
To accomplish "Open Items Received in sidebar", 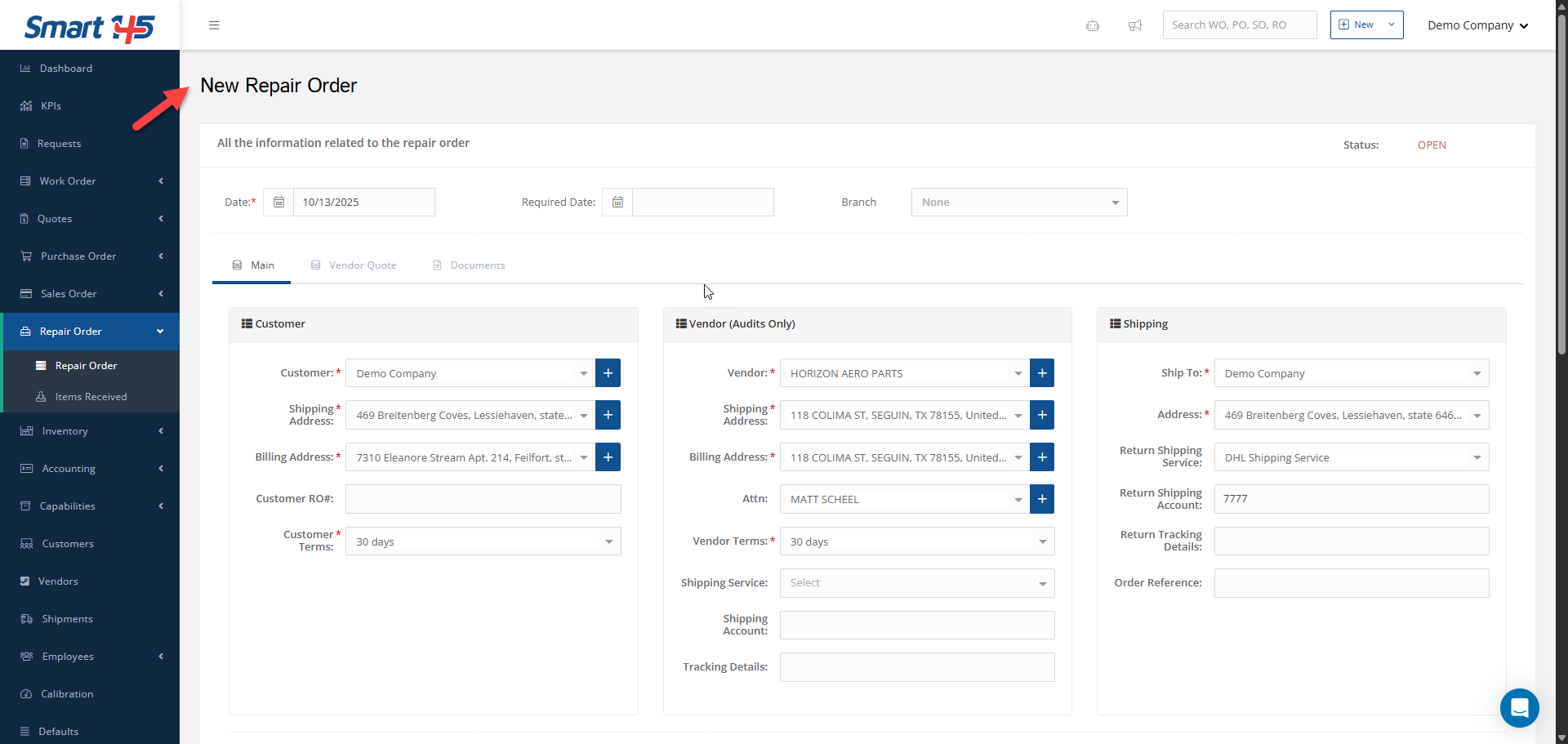I will pyautogui.click(x=91, y=397).
